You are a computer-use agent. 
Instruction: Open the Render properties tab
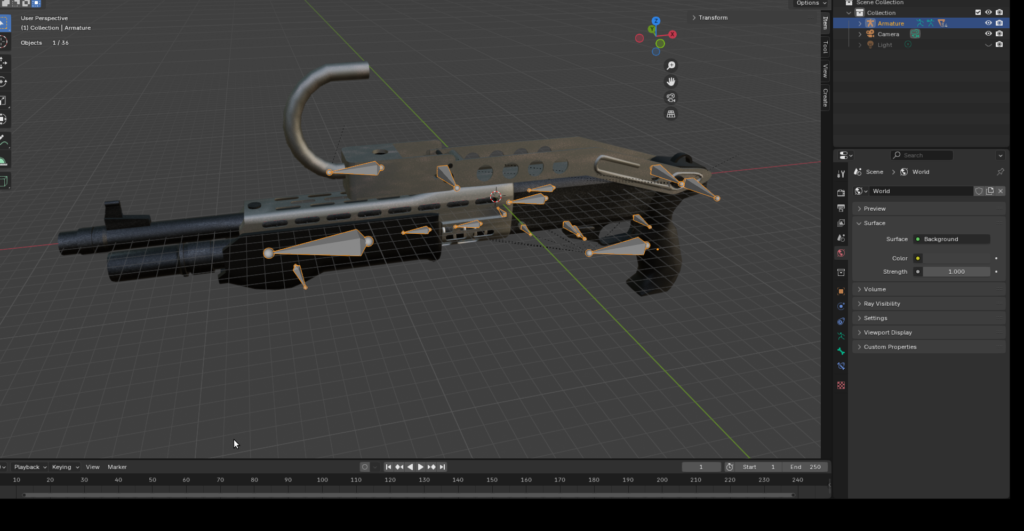[841, 193]
